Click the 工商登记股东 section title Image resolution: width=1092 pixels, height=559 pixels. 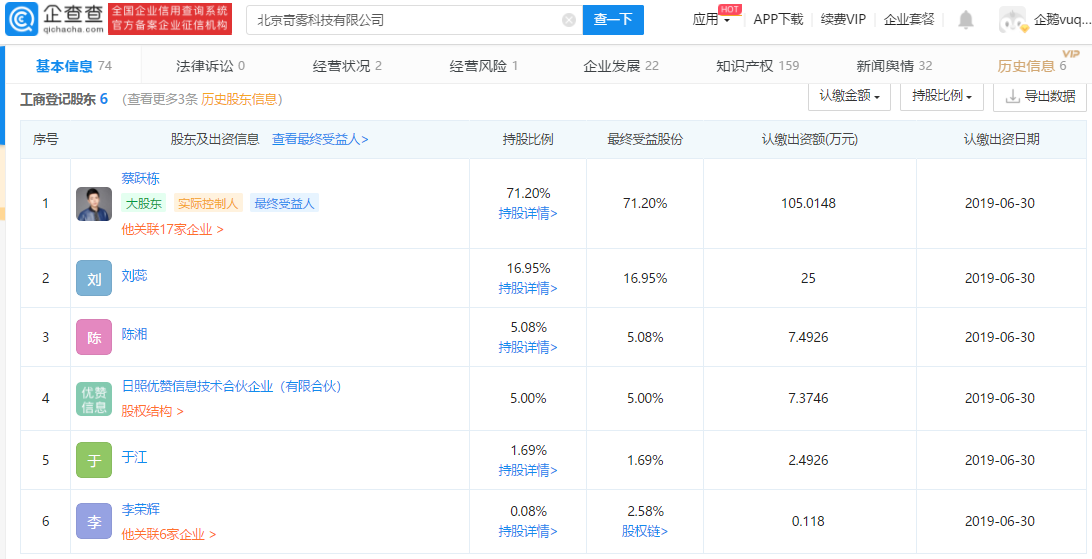[58, 100]
